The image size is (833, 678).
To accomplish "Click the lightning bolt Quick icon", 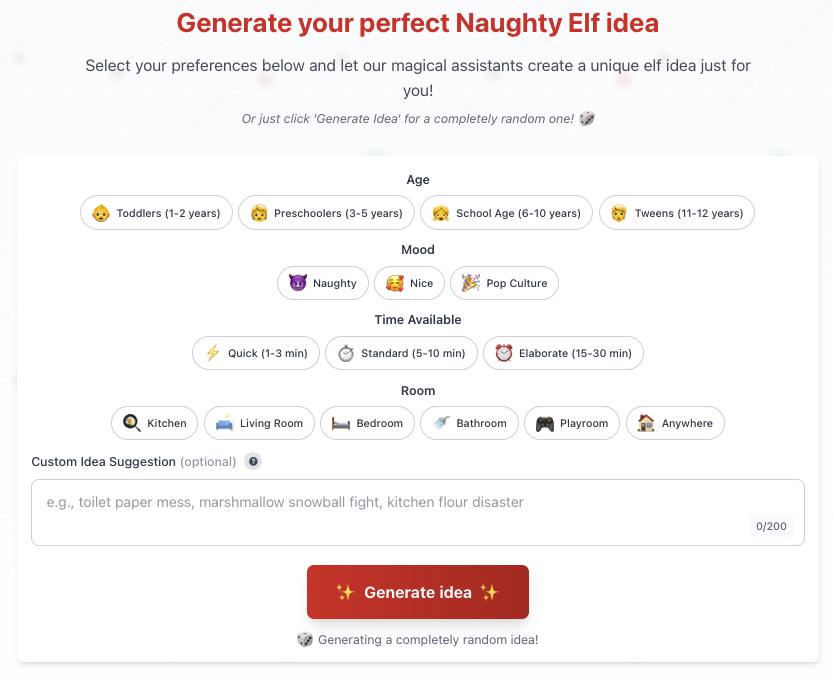I will point(212,353).
